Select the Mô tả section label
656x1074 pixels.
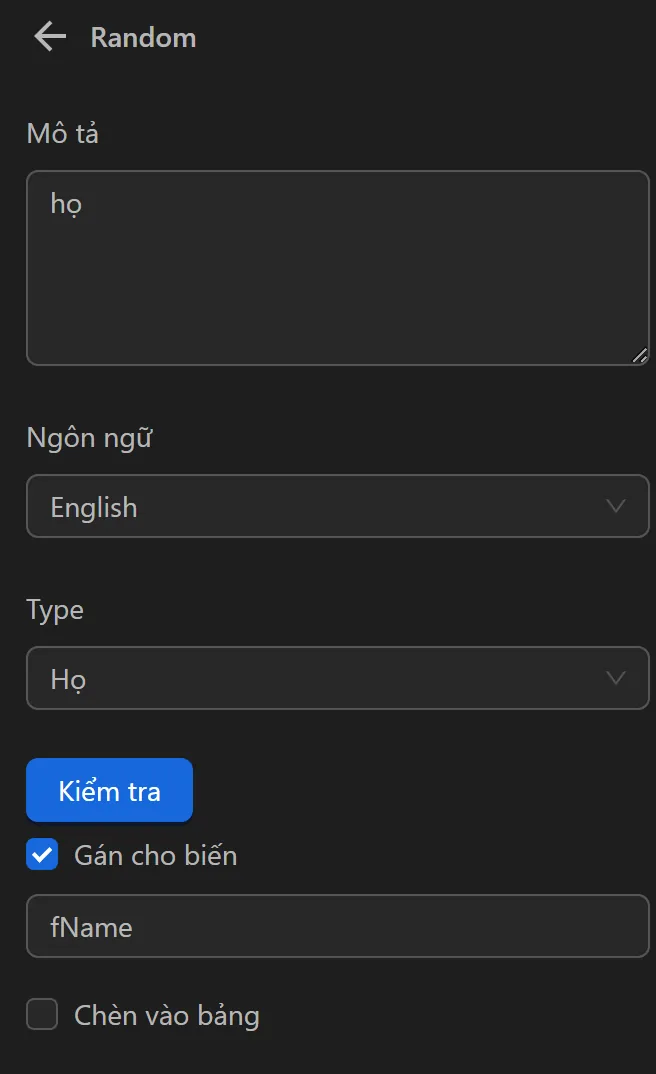click(62, 133)
